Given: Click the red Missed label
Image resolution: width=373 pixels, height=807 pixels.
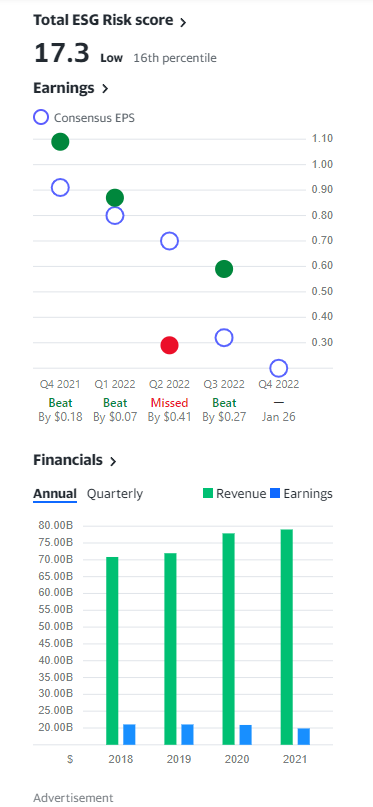Looking at the screenshot, I should click(x=169, y=403).
